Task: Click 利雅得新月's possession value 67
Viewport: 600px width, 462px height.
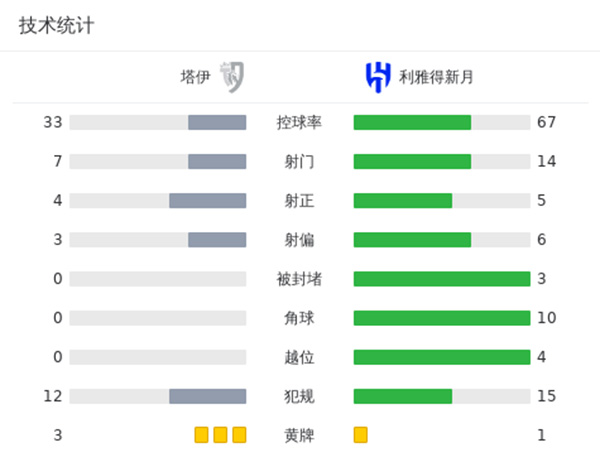Action: tap(546, 123)
